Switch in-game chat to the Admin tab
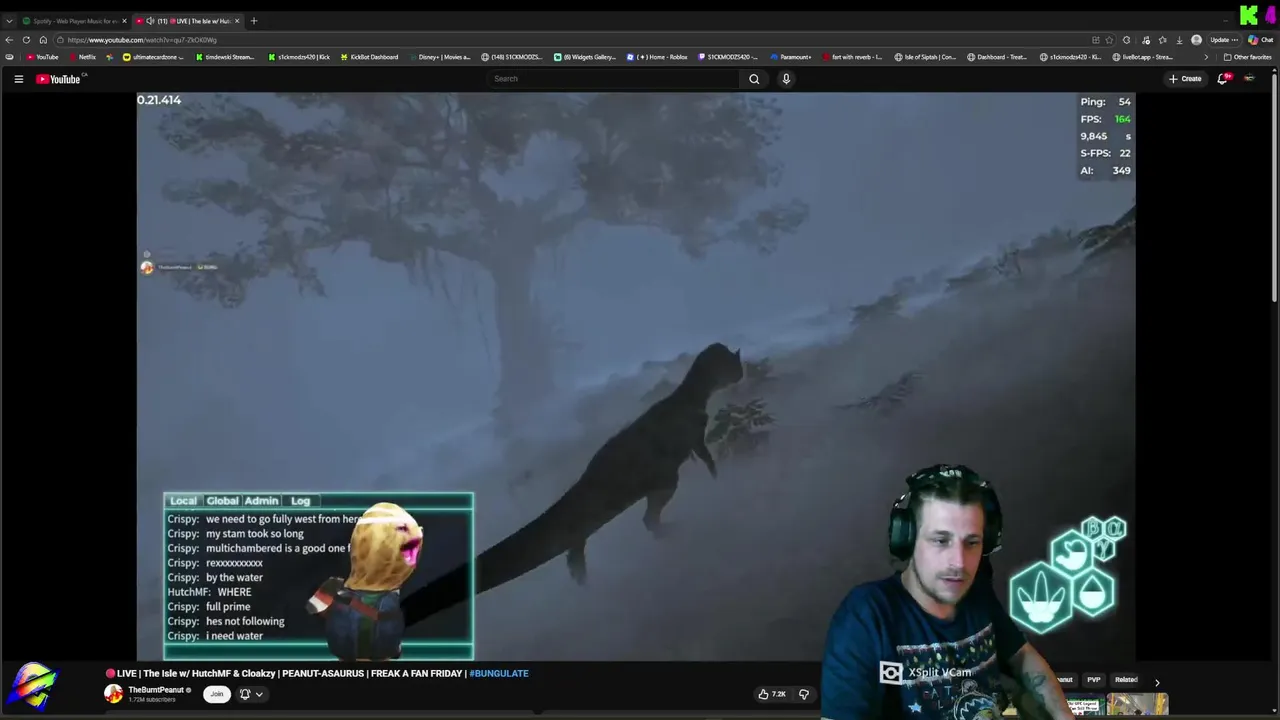Viewport: 1280px width, 720px height. pyautogui.click(x=261, y=501)
